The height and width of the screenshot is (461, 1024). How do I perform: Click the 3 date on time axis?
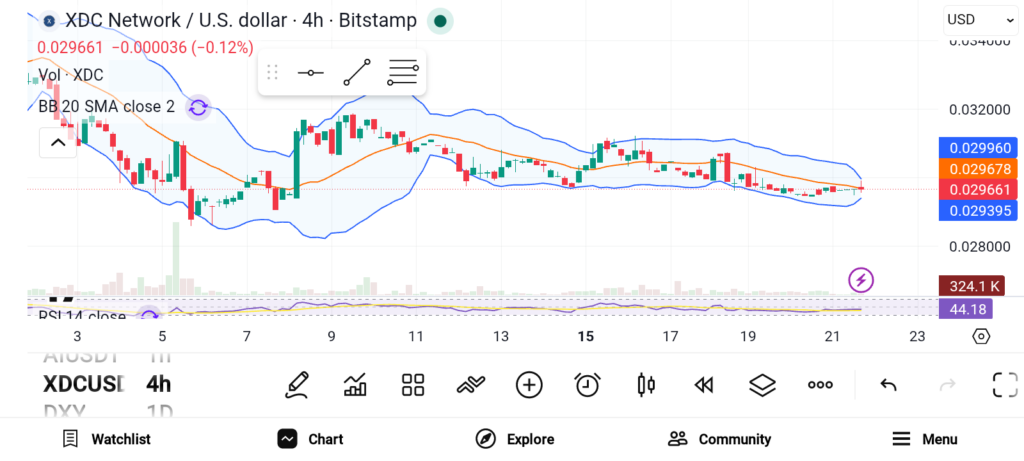[x=77, y=336]
